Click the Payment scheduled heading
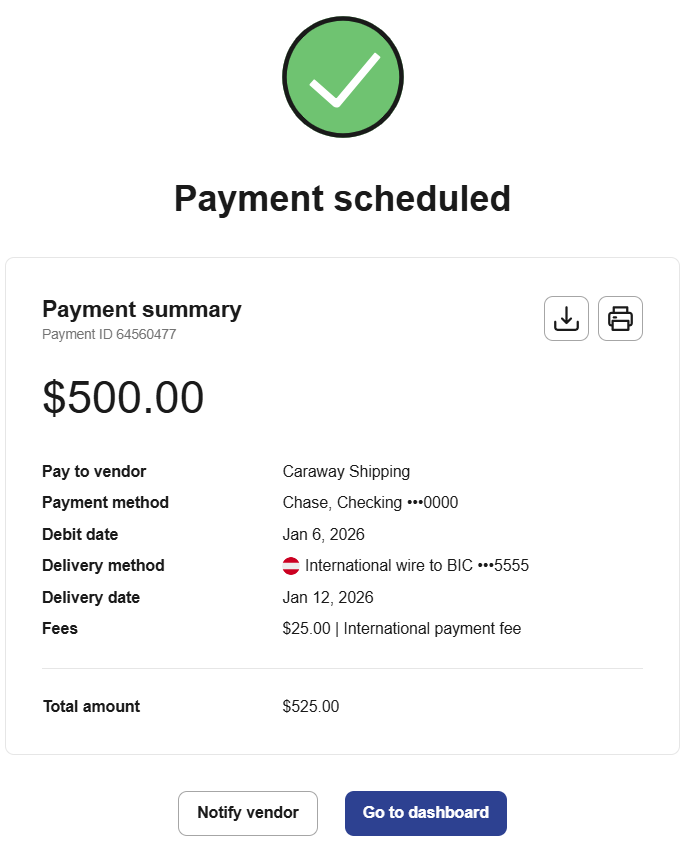 point(342,198)
